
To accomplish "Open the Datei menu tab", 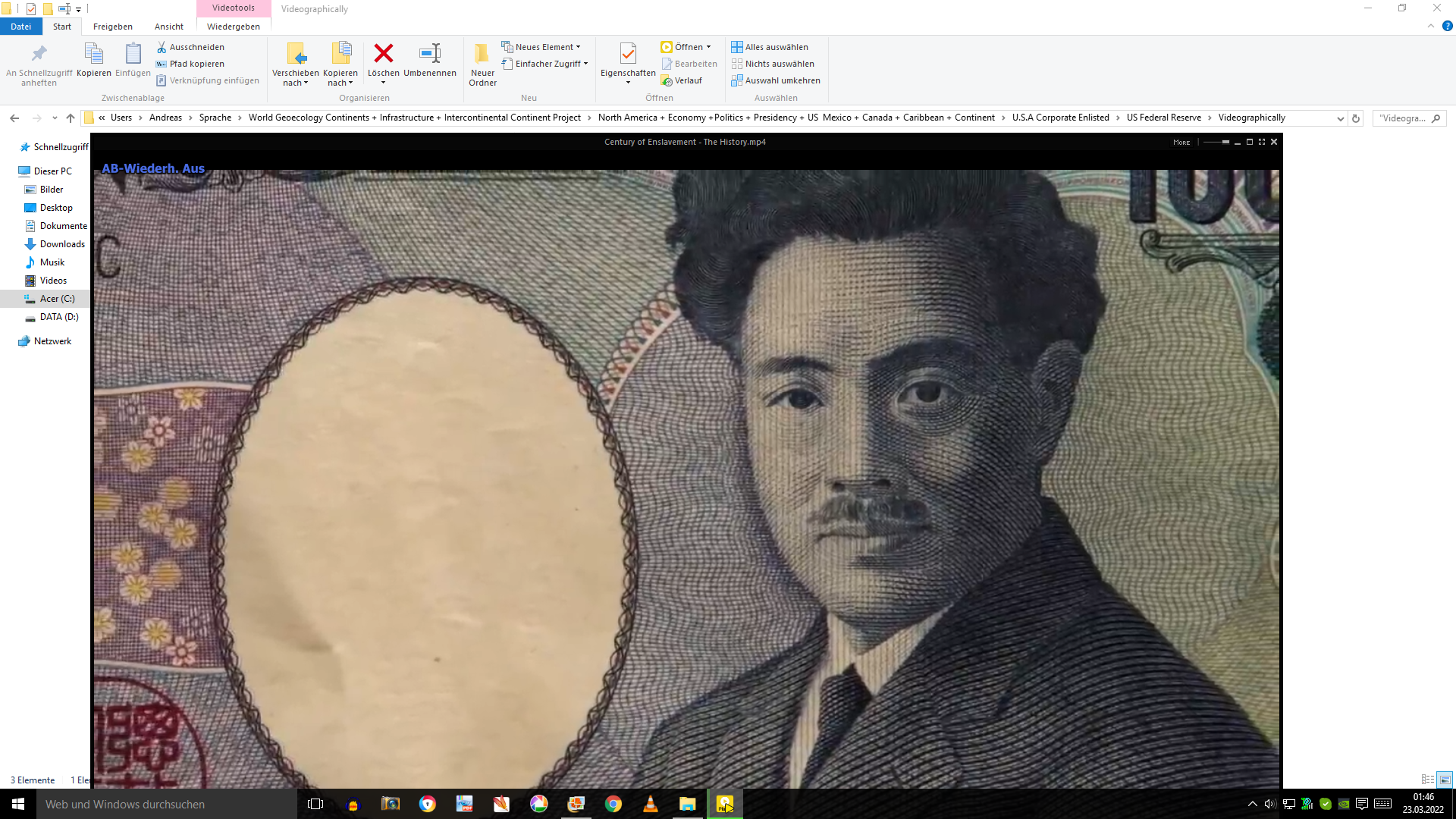I will [20, 27].
